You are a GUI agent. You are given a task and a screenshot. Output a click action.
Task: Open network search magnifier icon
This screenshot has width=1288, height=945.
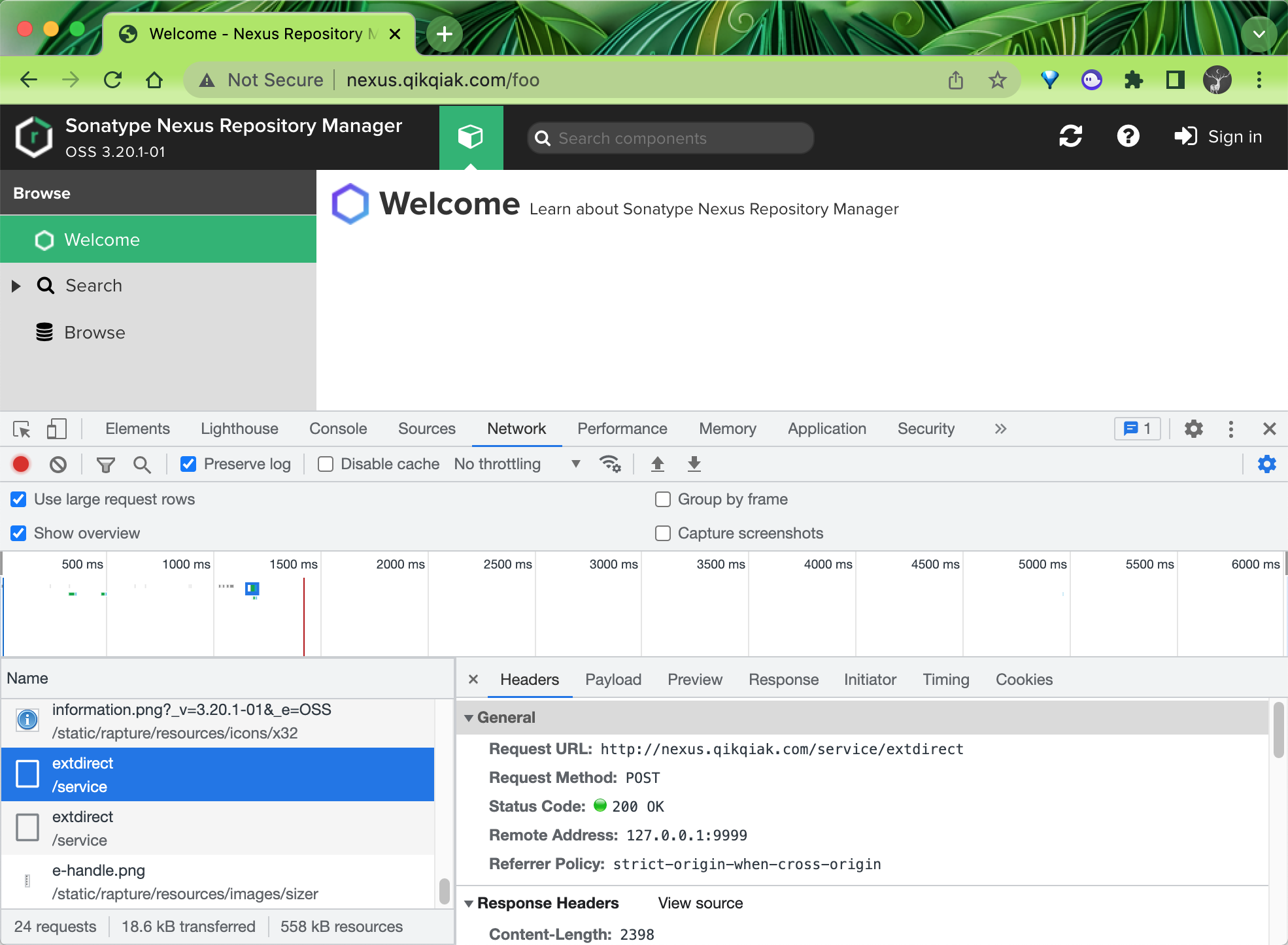[x=141, y=464]
